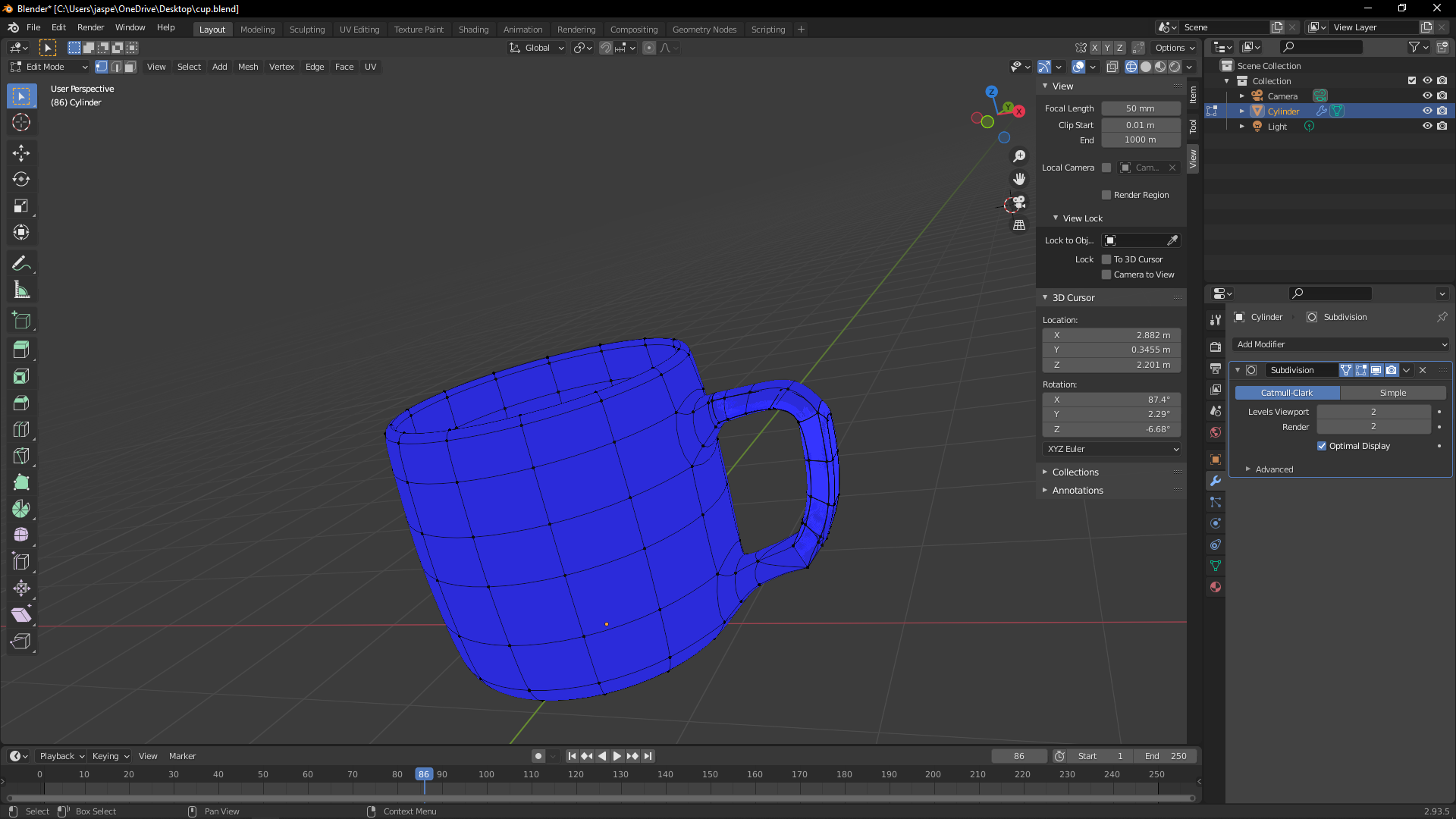Switch to the Sculpting workspace tab
Screen dimensions: 1456x819
pos(306,30)
